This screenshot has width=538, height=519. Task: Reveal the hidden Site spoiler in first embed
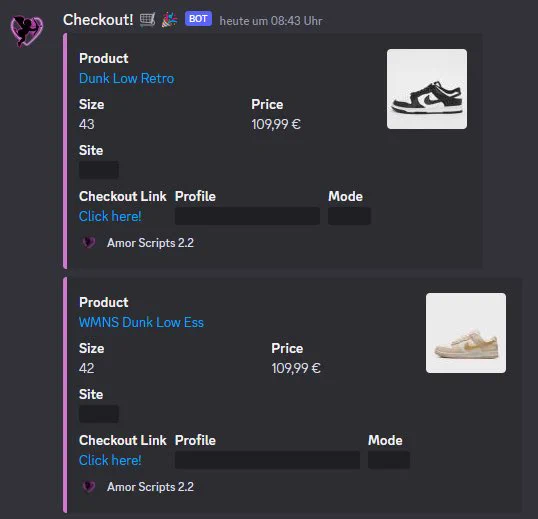(99, 170)
